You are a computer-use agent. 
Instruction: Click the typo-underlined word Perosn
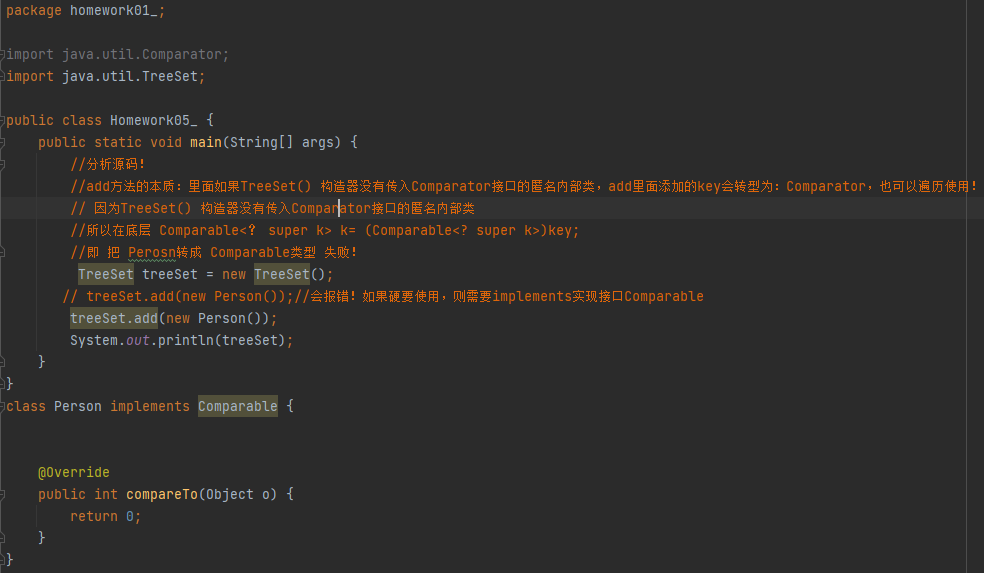click(152, 252)
